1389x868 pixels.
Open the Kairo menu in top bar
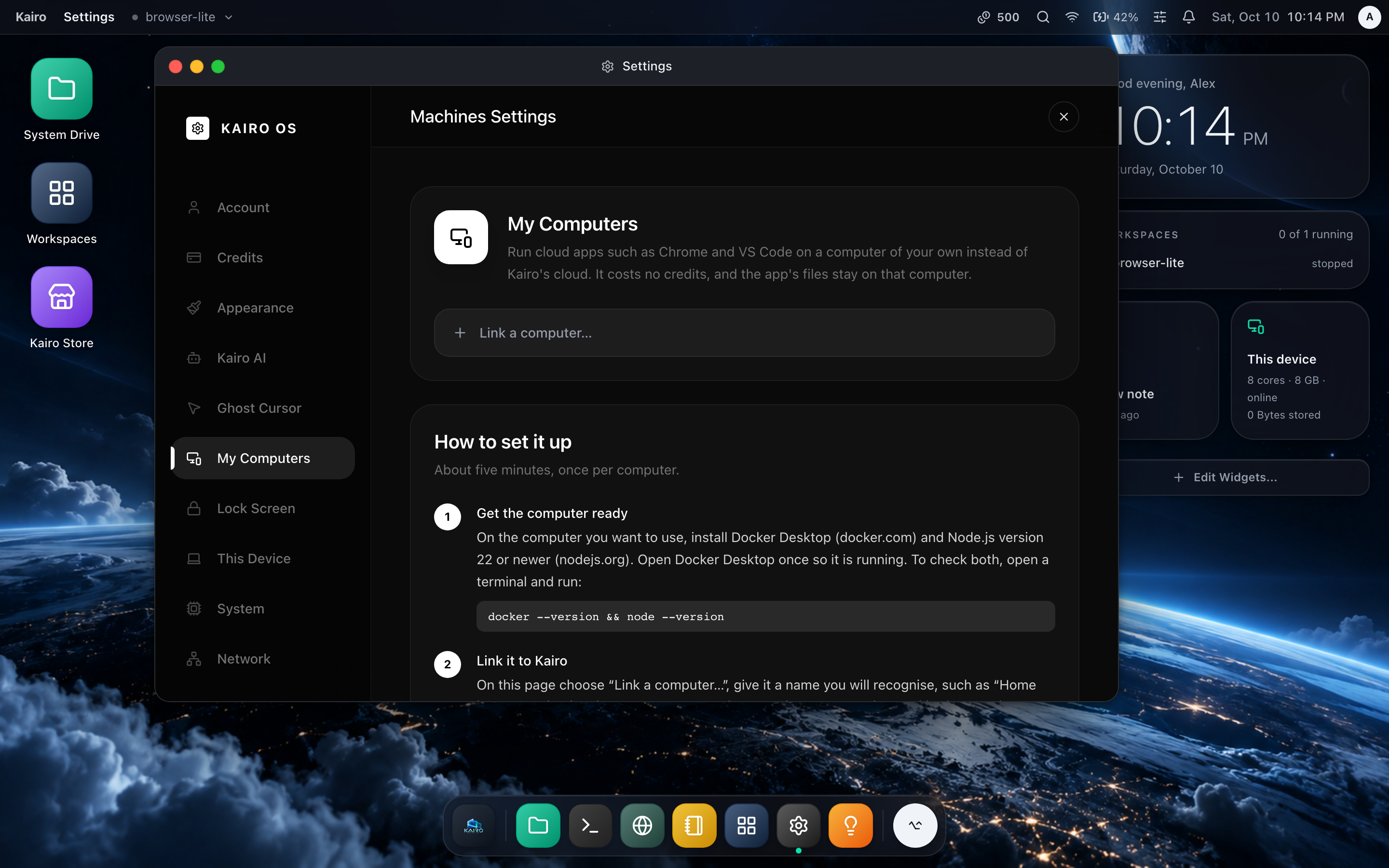click(31, 17)
